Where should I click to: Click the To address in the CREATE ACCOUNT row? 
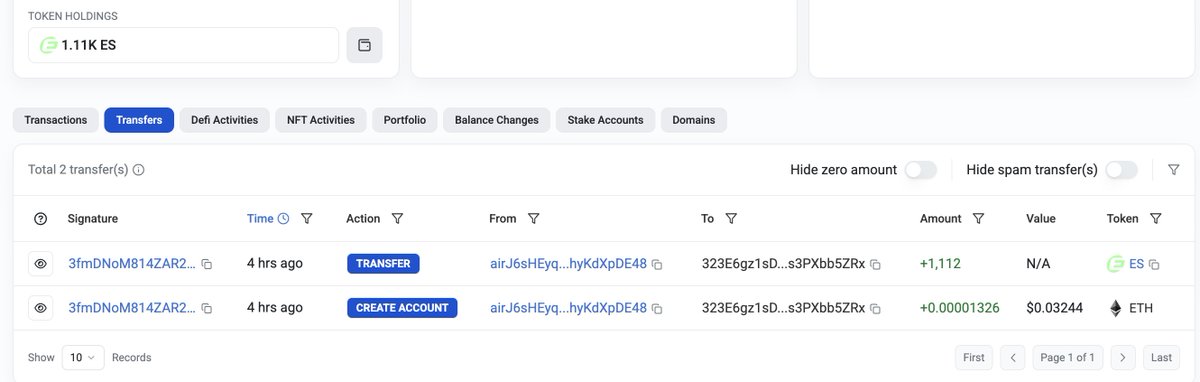[784, 308]
